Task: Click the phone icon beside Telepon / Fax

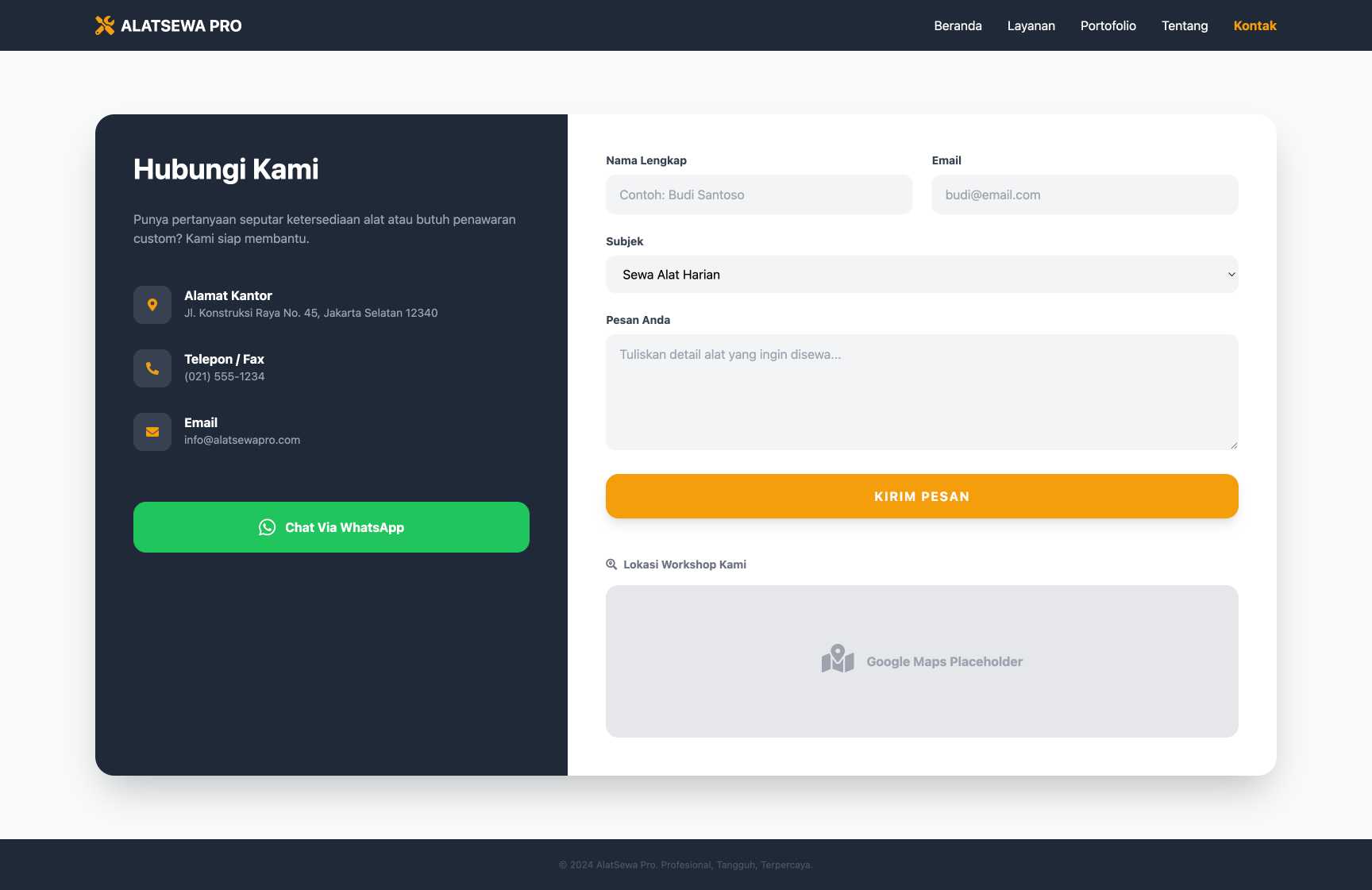Action: click(152, 368)
